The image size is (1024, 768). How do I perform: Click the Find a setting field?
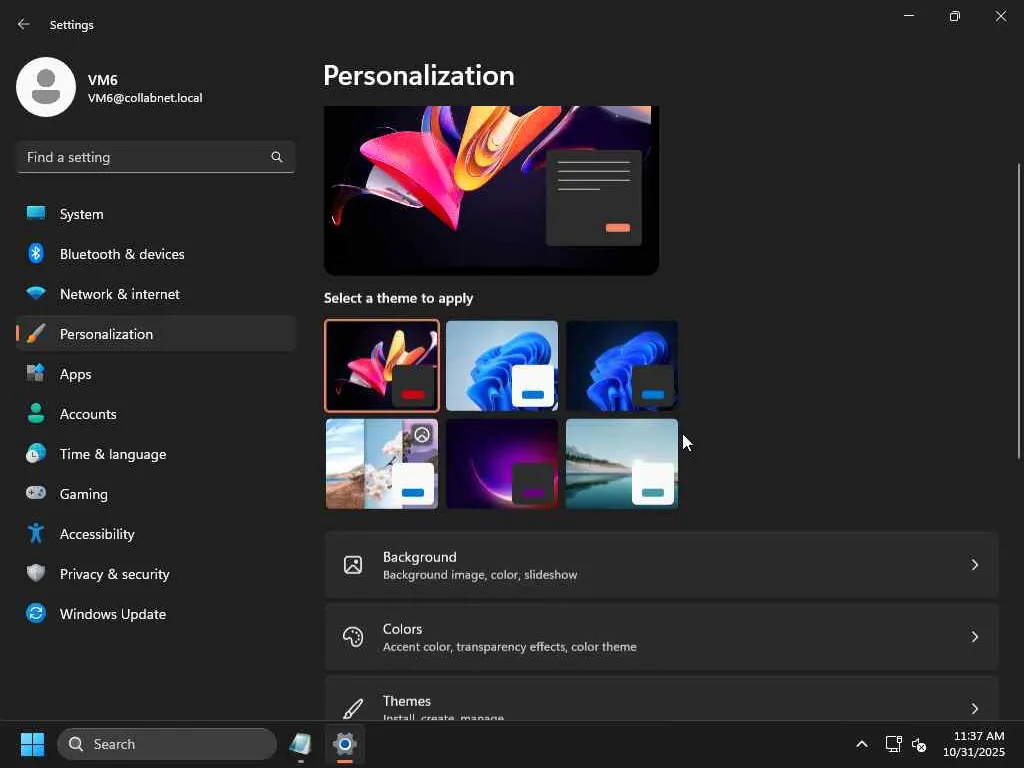tap(155, 157)
